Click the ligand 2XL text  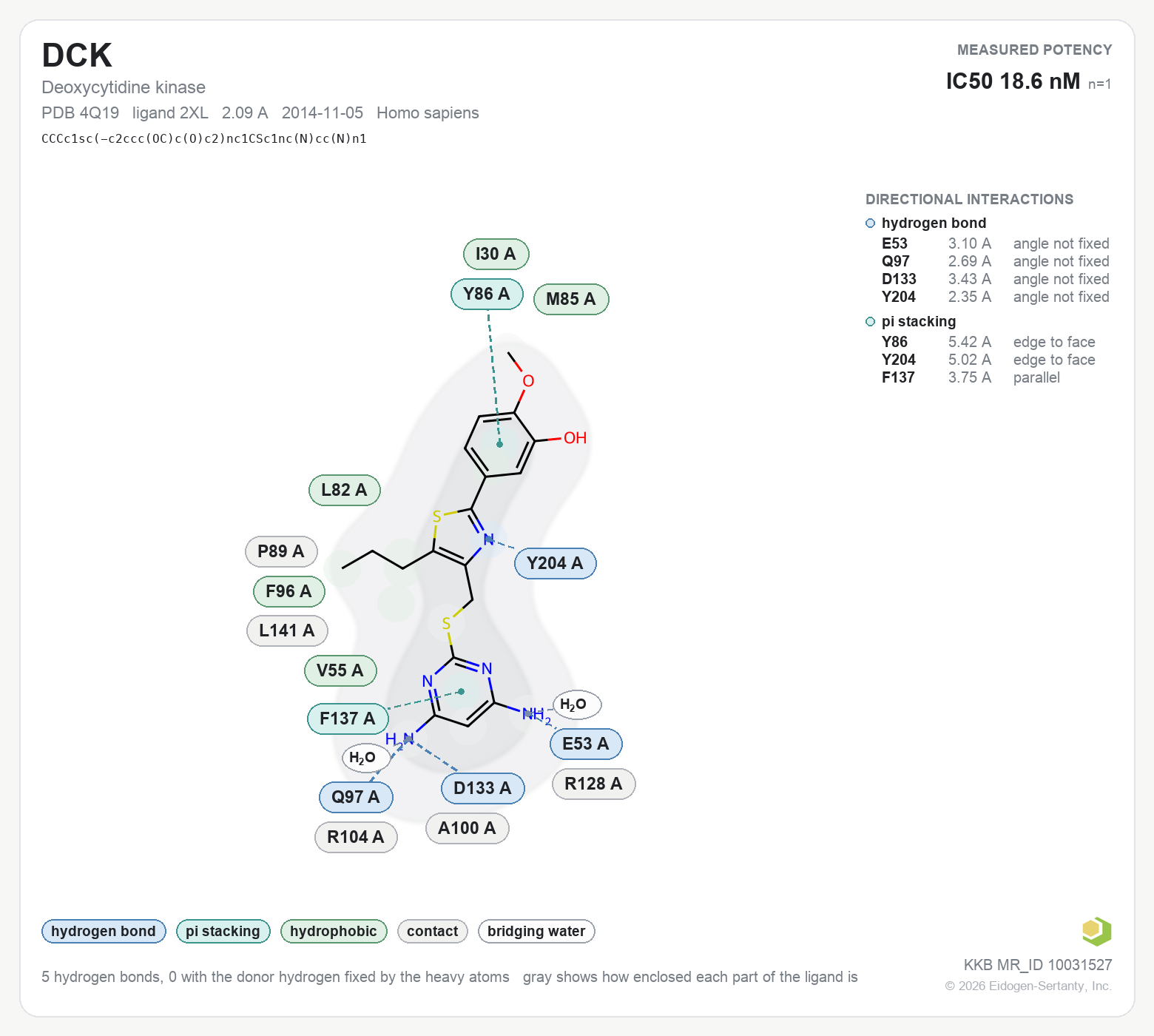click(170, 113)
